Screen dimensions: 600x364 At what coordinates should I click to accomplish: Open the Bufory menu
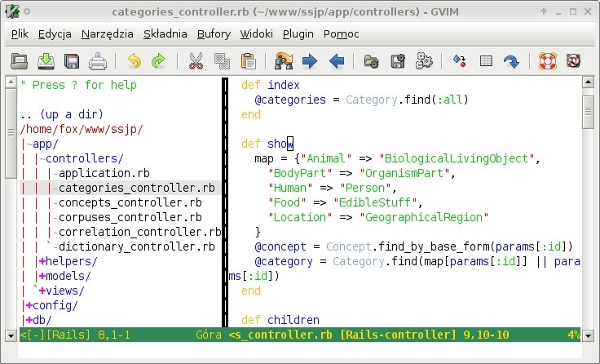pyautogui.click(x=214, y=34)
